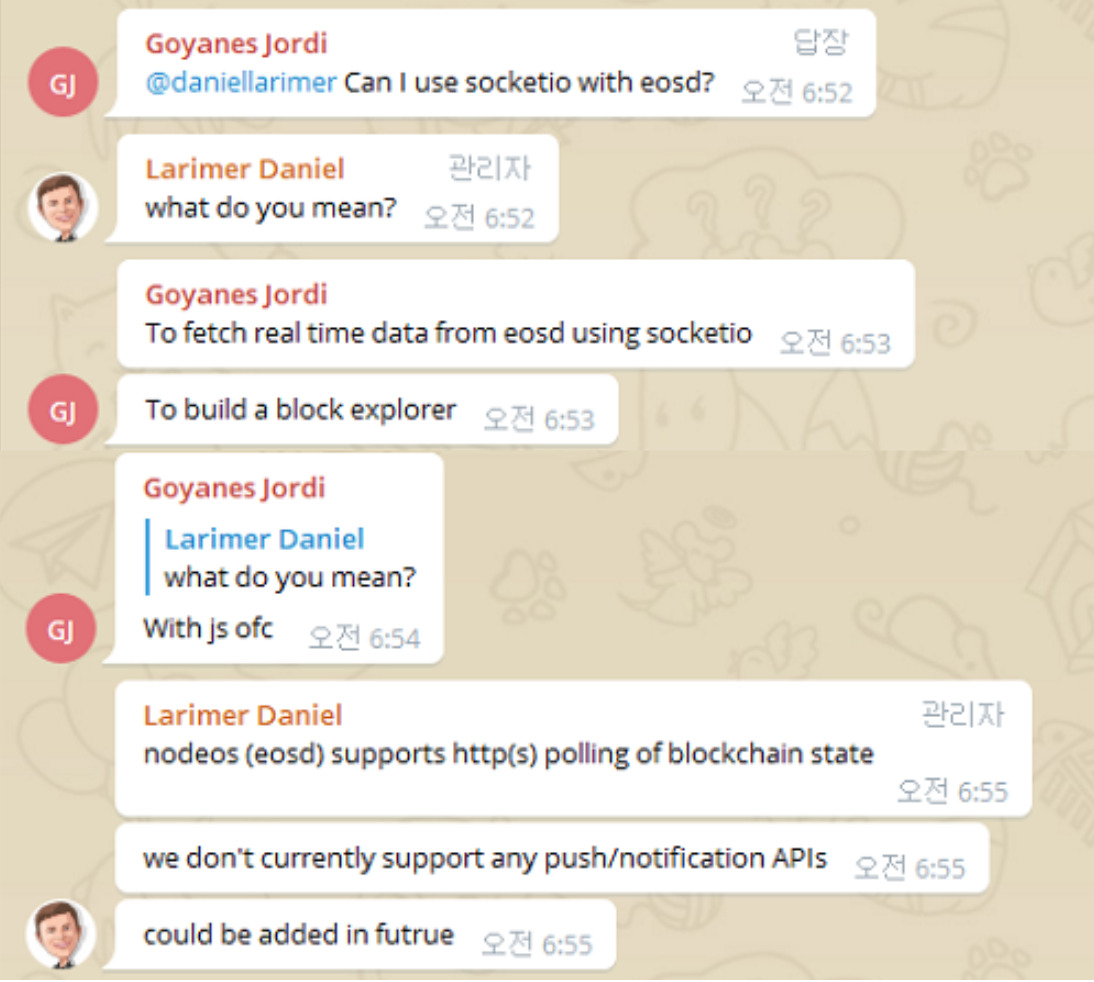Click the 관리자 admin badge on nodeos message
This screenshot has height=982, width=1094.
pos(963,715)
